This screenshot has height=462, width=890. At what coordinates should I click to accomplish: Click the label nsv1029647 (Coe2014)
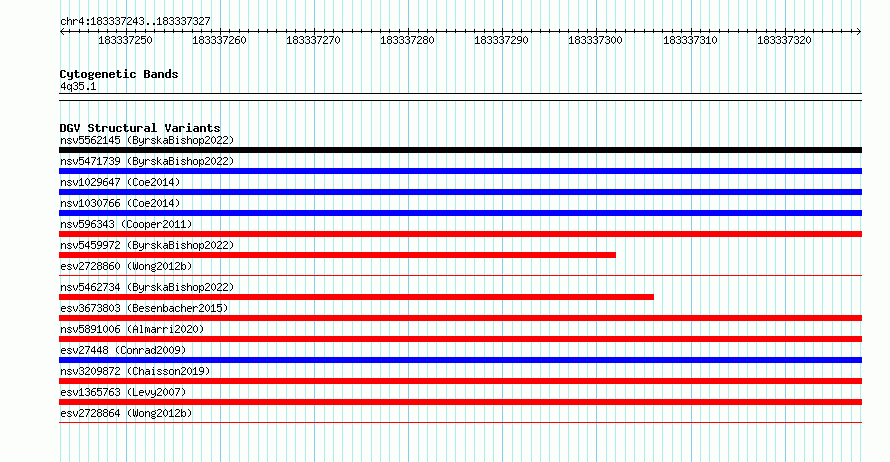(x=120, y=182)
